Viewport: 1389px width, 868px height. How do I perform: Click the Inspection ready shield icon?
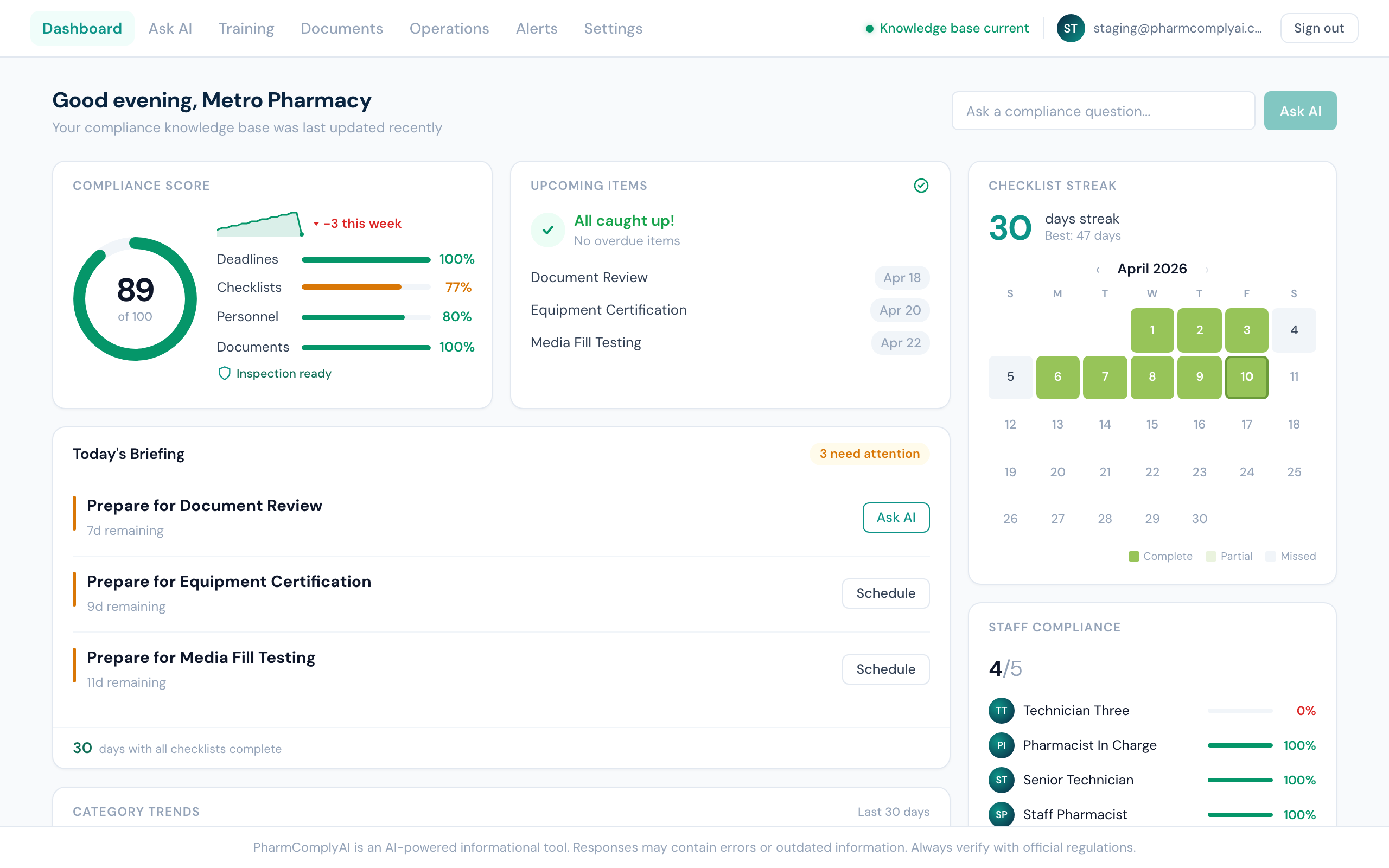pyautogui.click(x=224, y=373)
